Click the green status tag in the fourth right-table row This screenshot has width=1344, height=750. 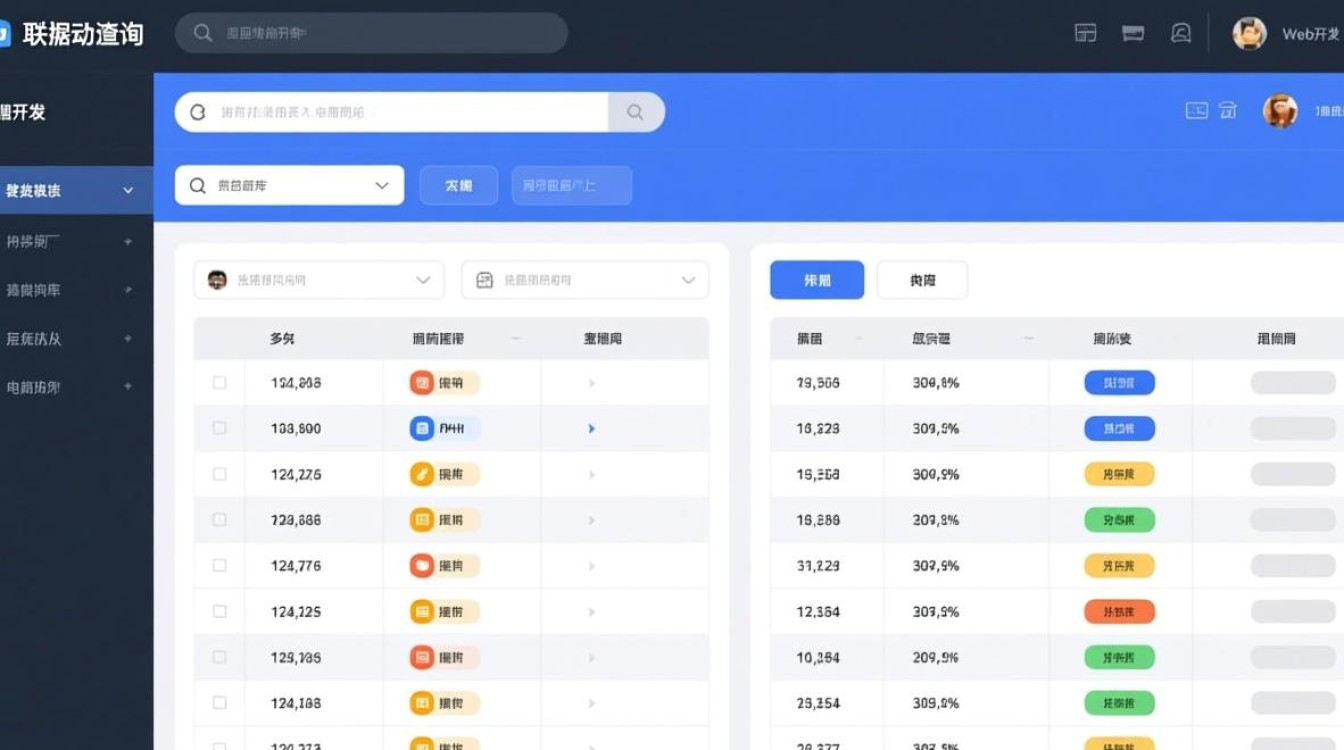[1118, 520]
